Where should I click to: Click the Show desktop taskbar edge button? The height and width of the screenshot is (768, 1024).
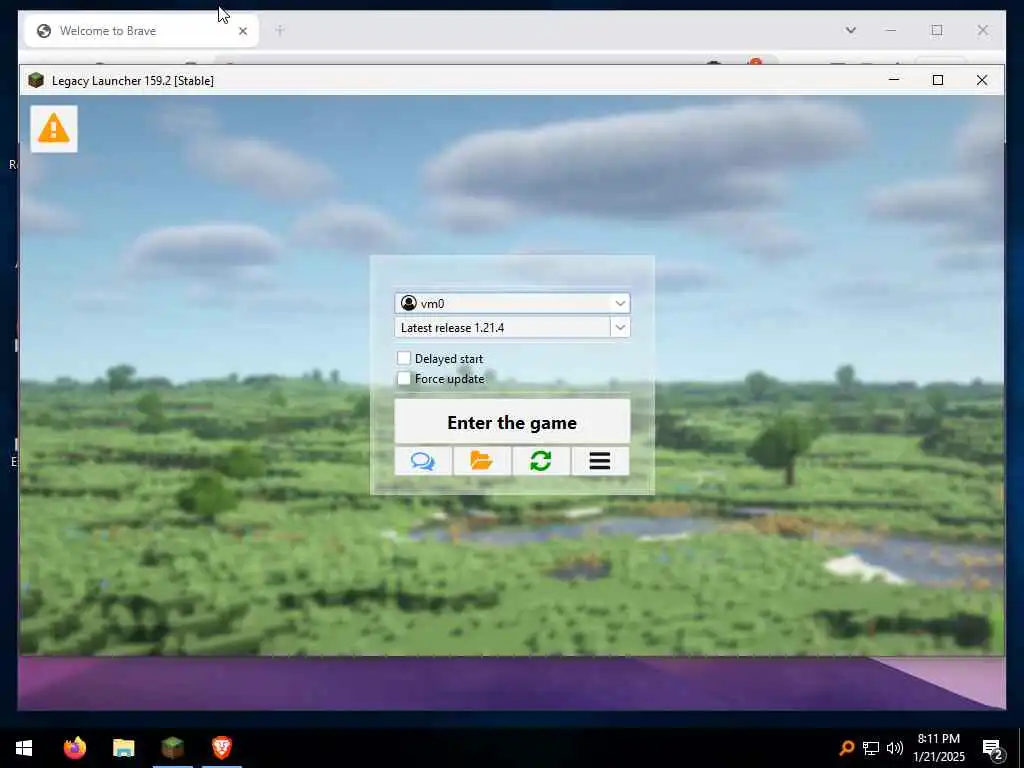click(1021, 747)
